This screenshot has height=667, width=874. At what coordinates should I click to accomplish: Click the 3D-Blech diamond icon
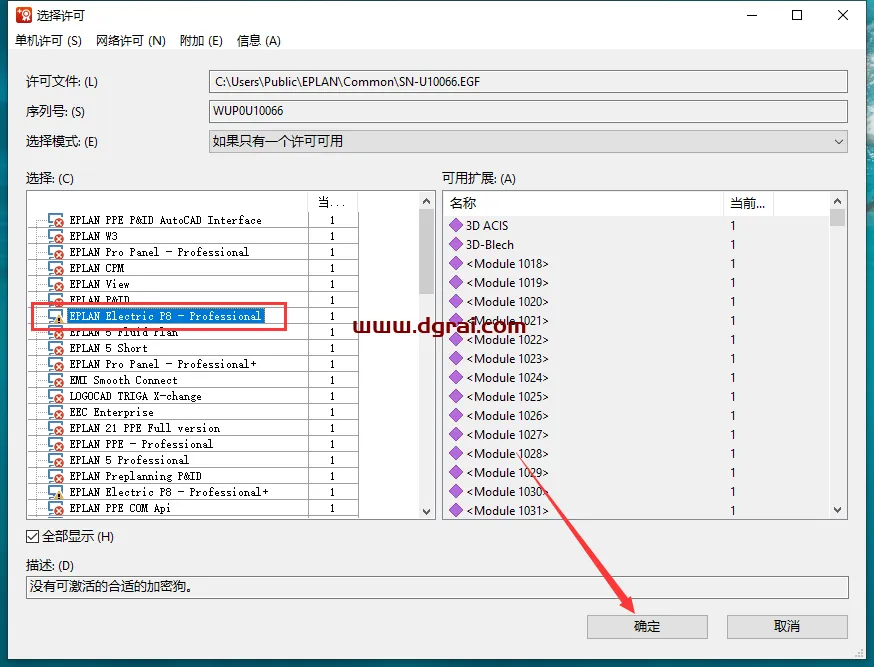[456, 244]
